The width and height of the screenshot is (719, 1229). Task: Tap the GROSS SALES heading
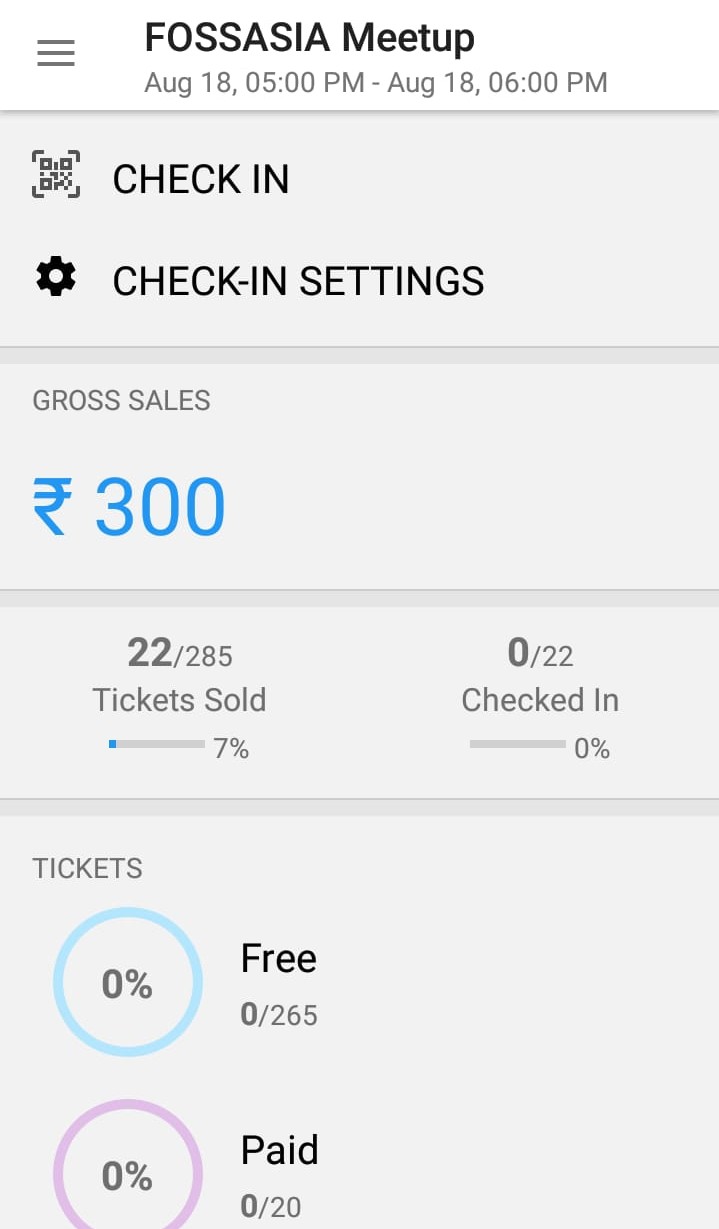(x=121, y=400)
